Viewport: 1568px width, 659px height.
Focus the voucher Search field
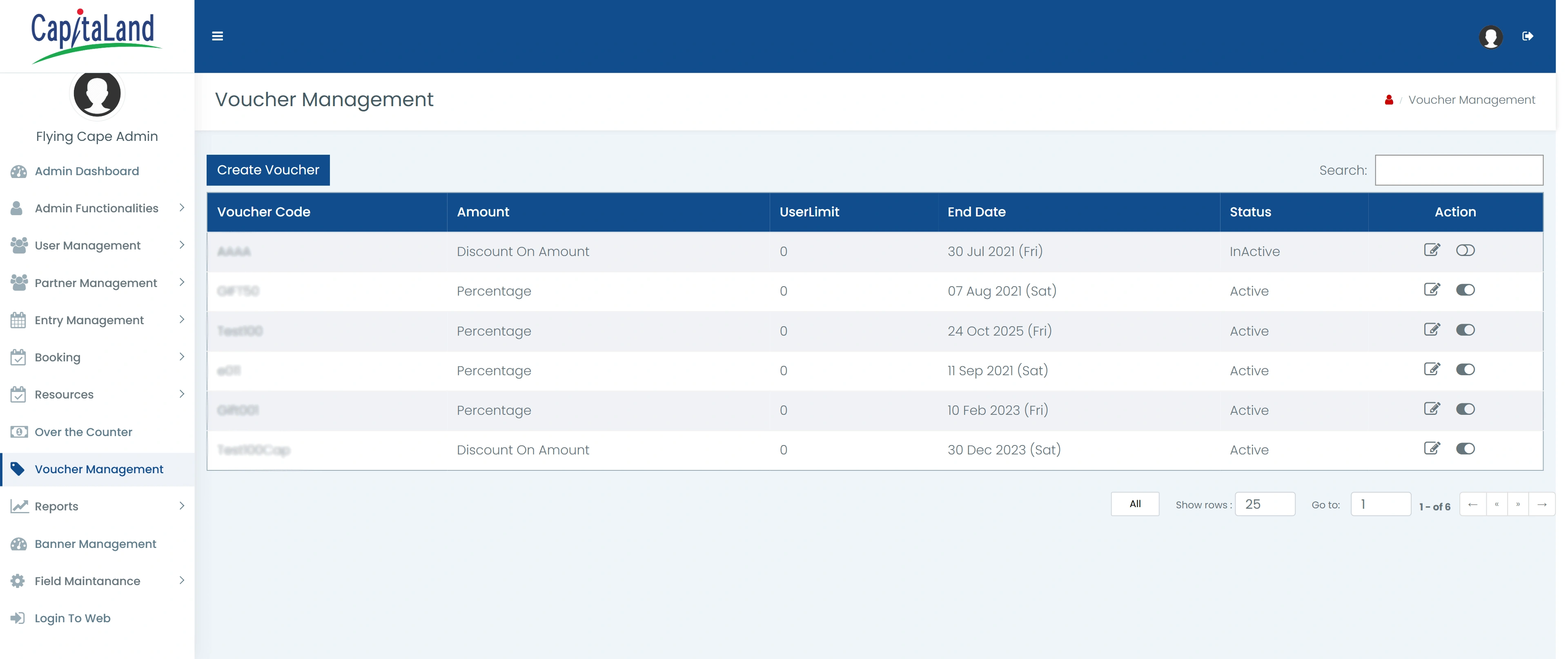(1459, 170)
